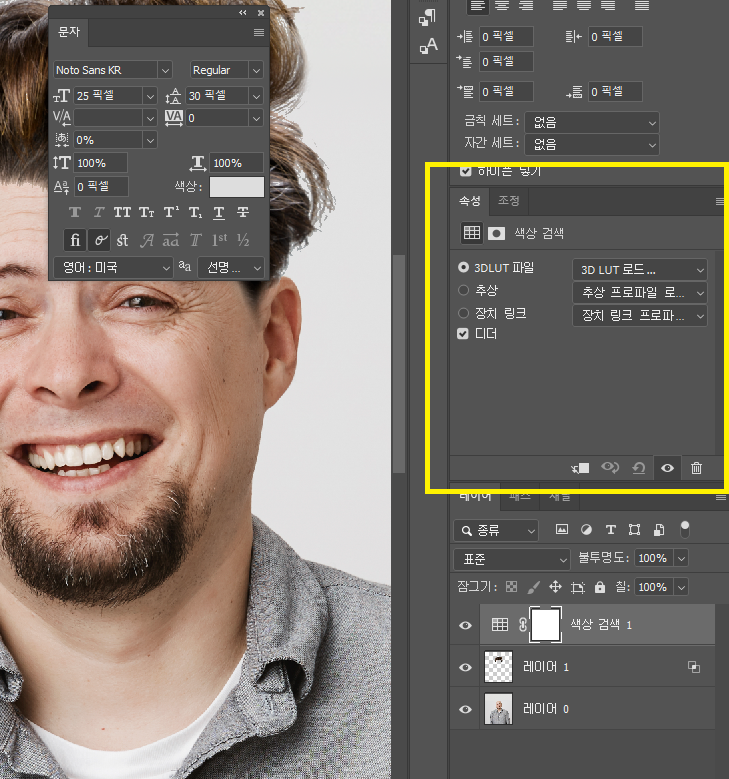Hide the 색상 검색 1 layer
729x779 pixels.
(x=466, y=625)
